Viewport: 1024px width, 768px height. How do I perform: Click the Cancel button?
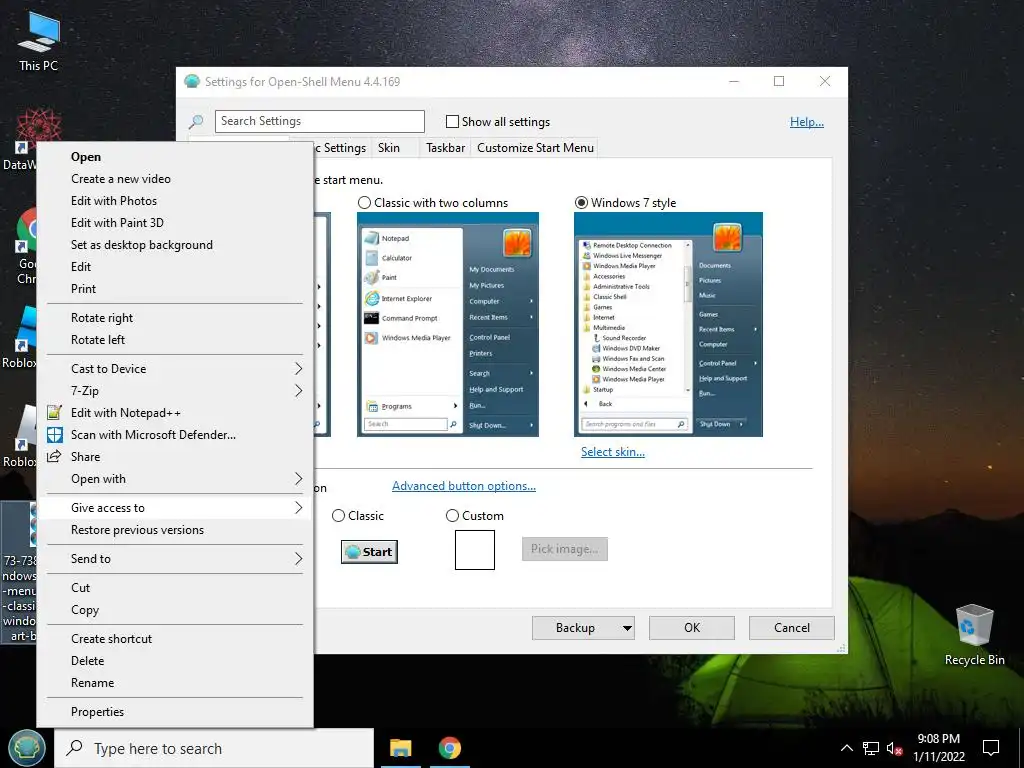[x=792, y=628]
